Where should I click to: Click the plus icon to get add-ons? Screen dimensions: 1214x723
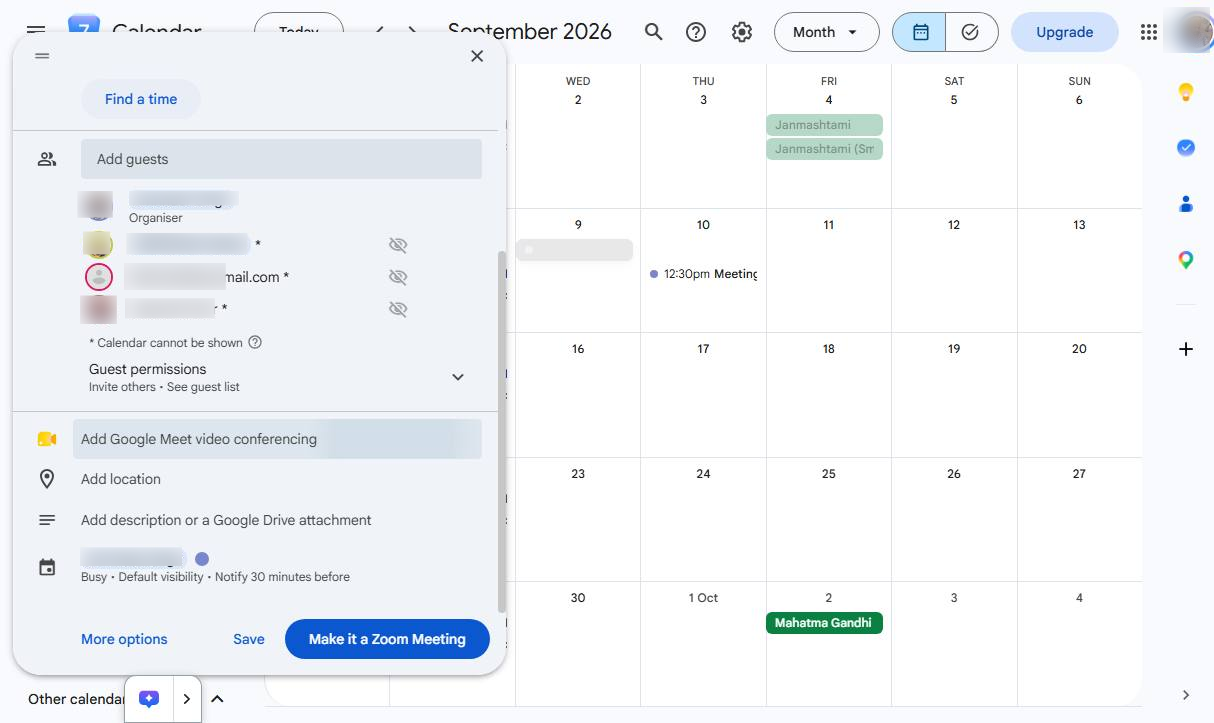coord(1186,349)
